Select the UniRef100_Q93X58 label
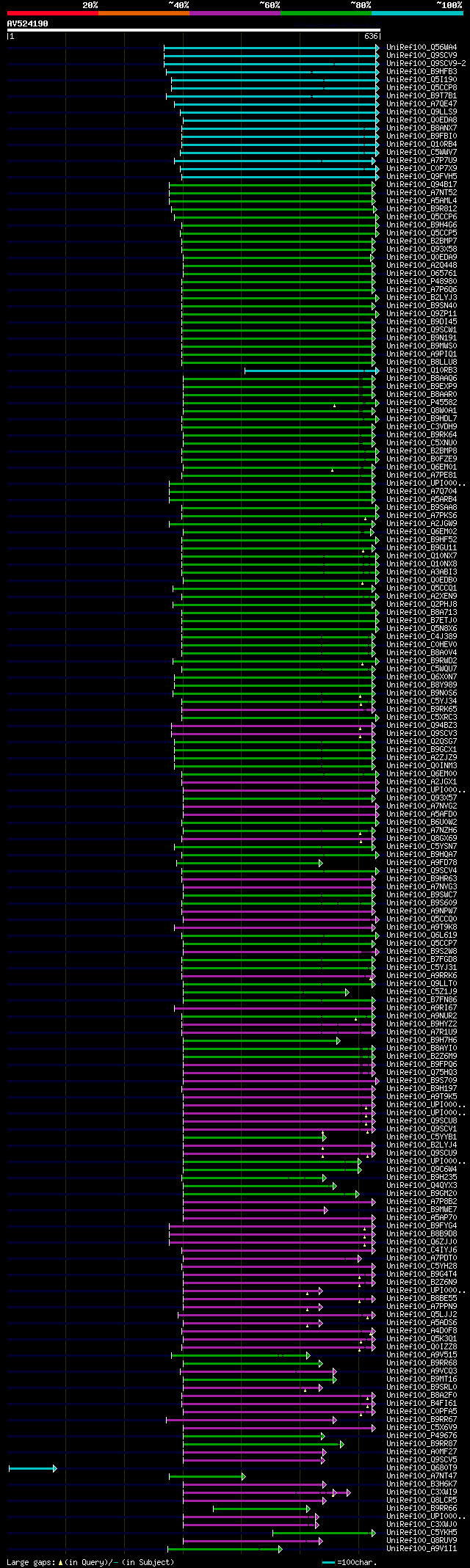The width and height of the screenshot is (470, 1568). click(422, 249)
